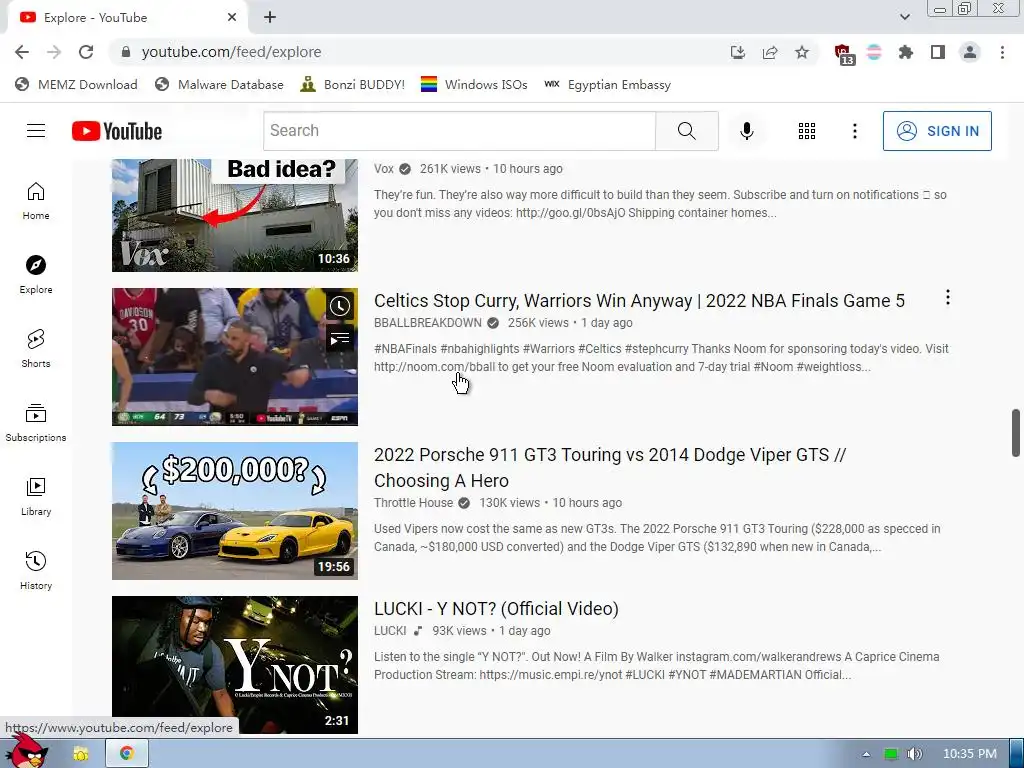Open Chrome three-dot menu
1024x768 pixels.
(x=1002, y=52)
